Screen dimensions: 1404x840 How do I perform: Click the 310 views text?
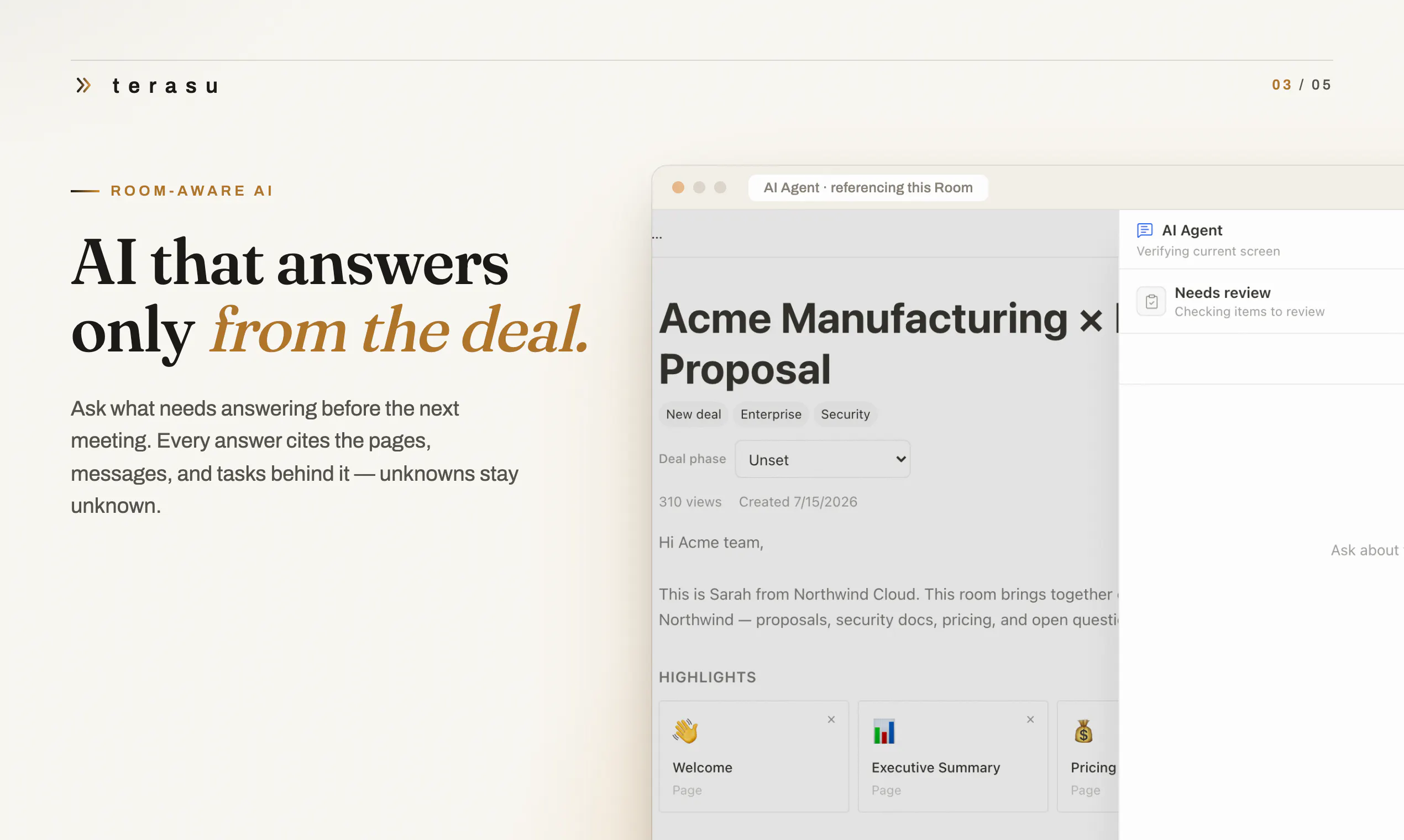[x=690, y=502]
